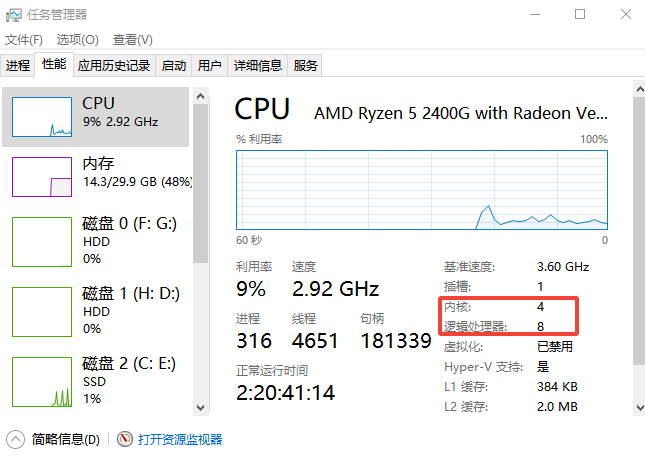This screenshot has height=461, width=645.
Task: Select the 内存 memory graph thumbnail
Action: click(42, 177)
